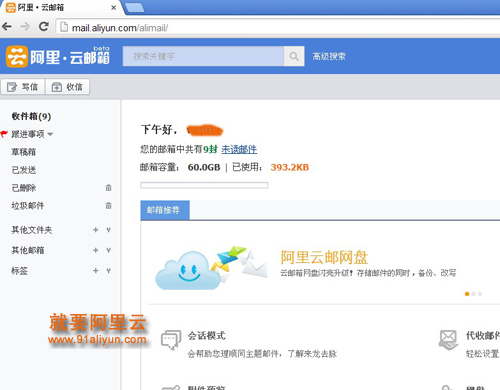Image resolution: width=500 pixels, height=390 pixels.
Task: Add a mailbox with 其他邮箱 plus icon
Action: (96, 250)
